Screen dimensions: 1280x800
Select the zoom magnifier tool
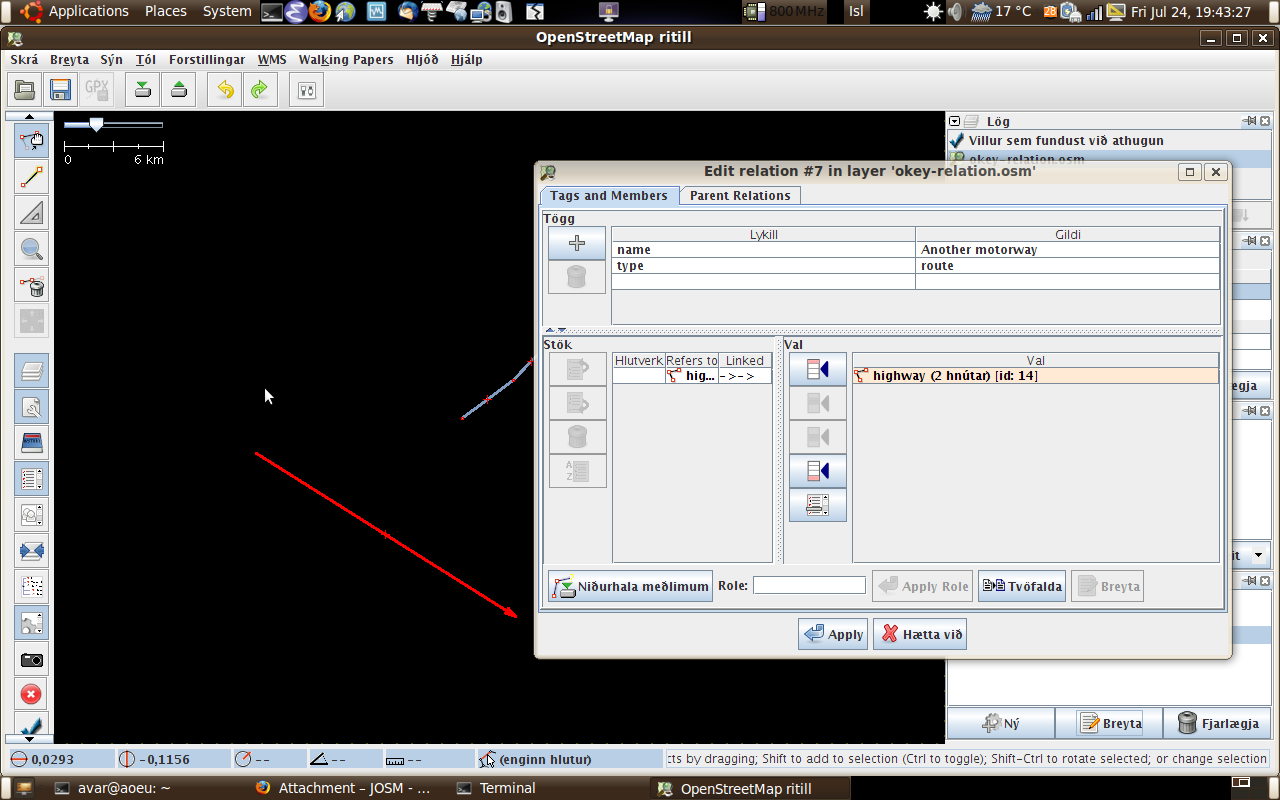click(32, 248)
